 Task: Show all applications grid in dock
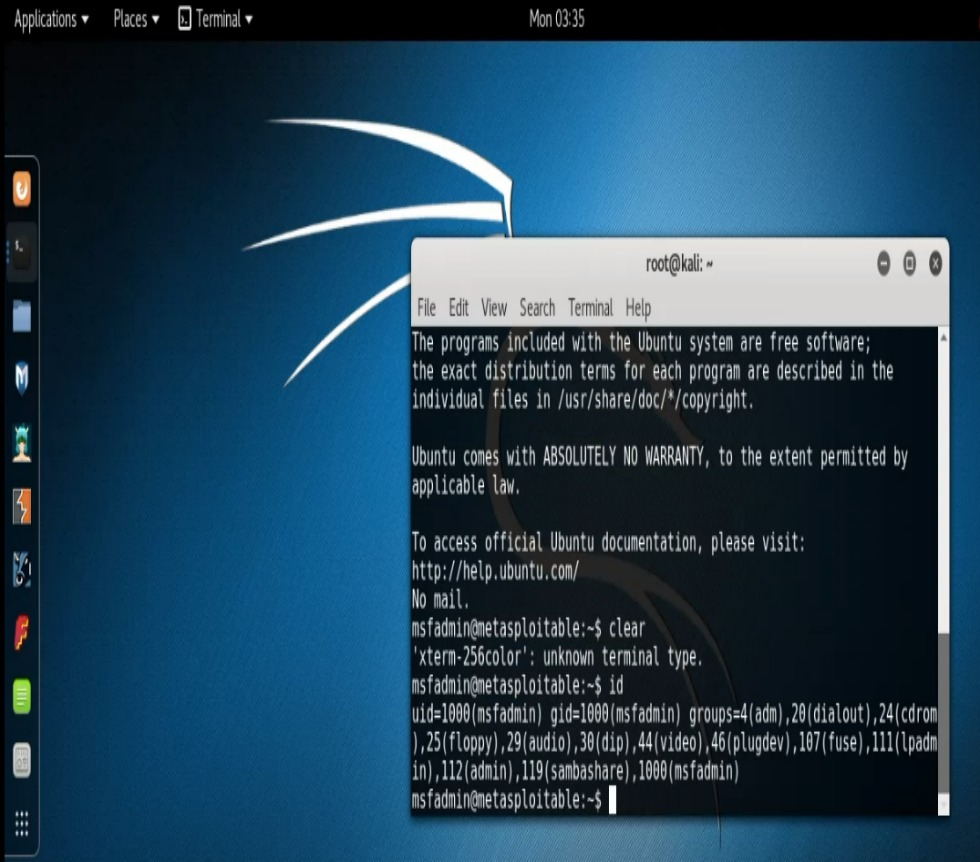pyautogui.click(x=22, y=823)
